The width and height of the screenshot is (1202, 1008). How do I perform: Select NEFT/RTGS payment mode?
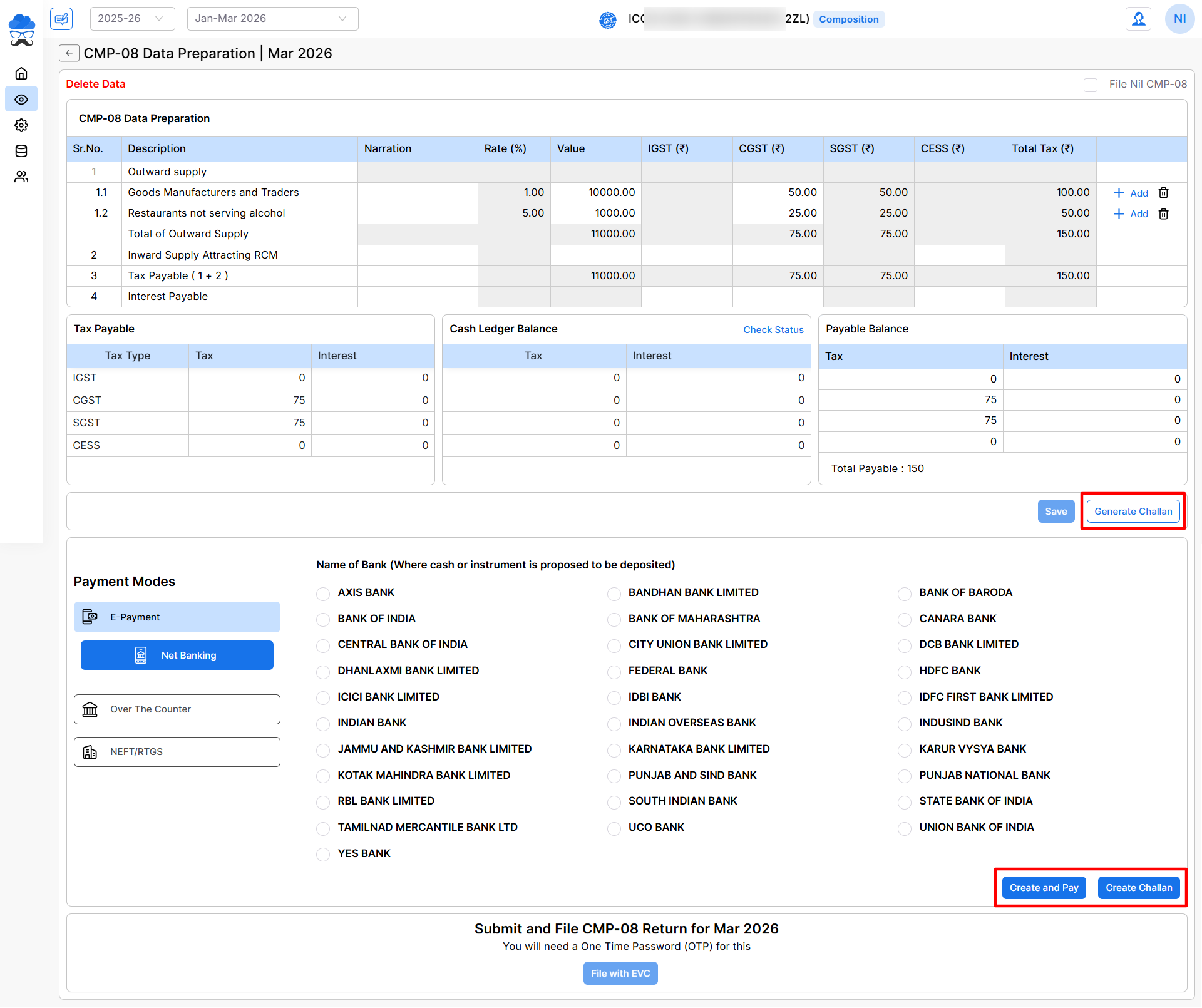pos(177,752)
